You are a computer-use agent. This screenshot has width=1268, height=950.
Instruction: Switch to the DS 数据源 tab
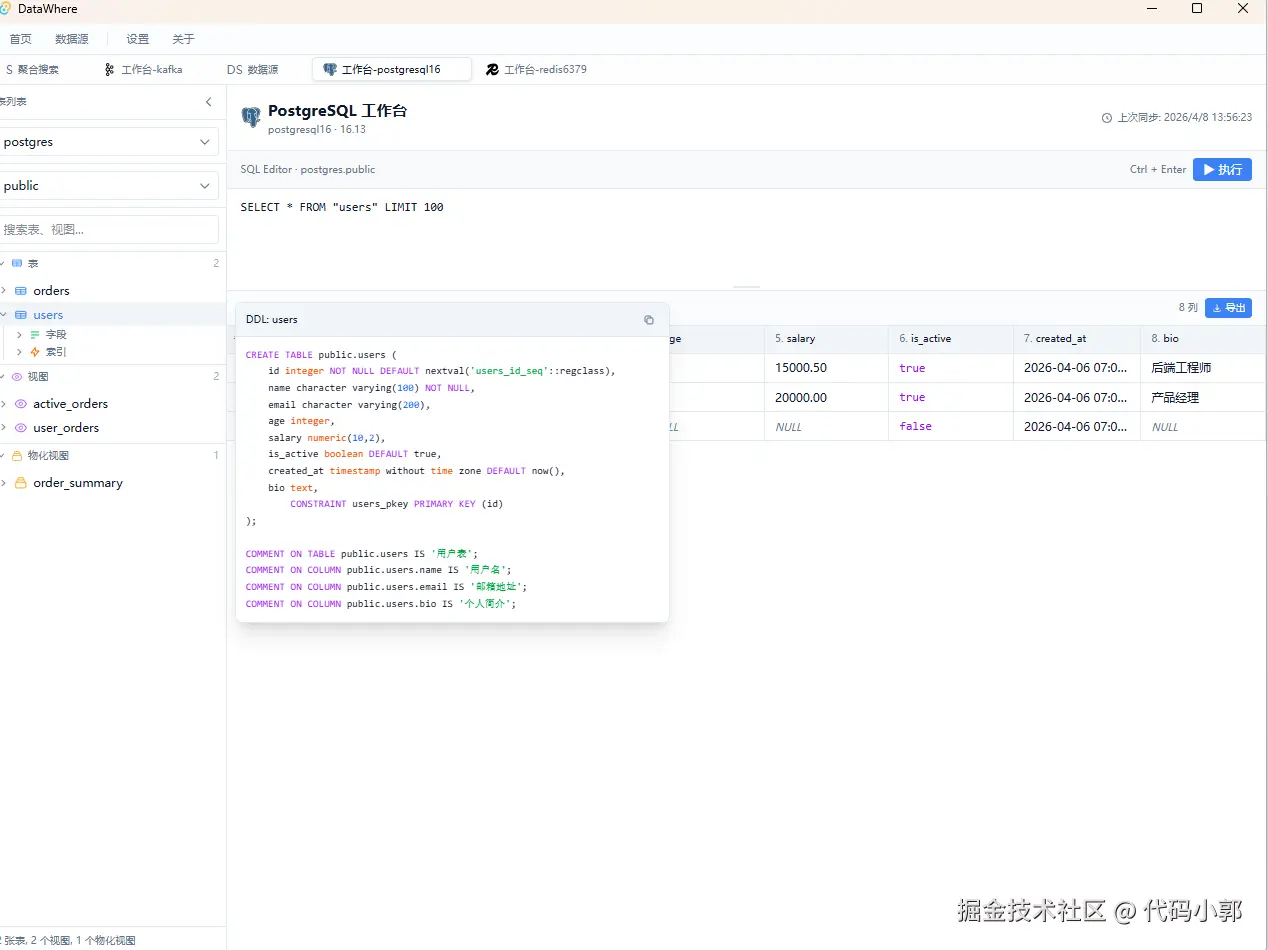click(253, 70)
